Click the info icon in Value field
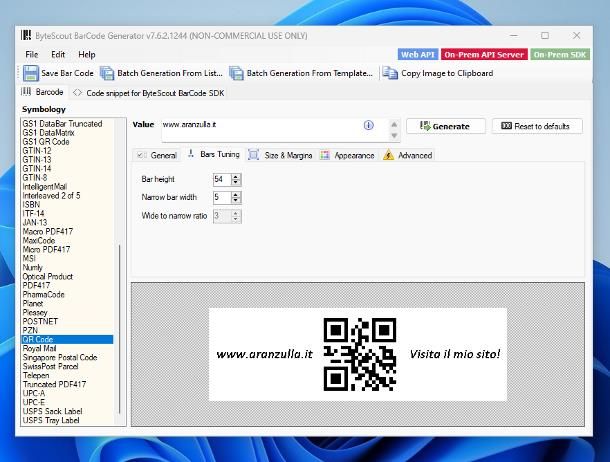The width and height of the screenshot is (610, 462). coord(368,125)
